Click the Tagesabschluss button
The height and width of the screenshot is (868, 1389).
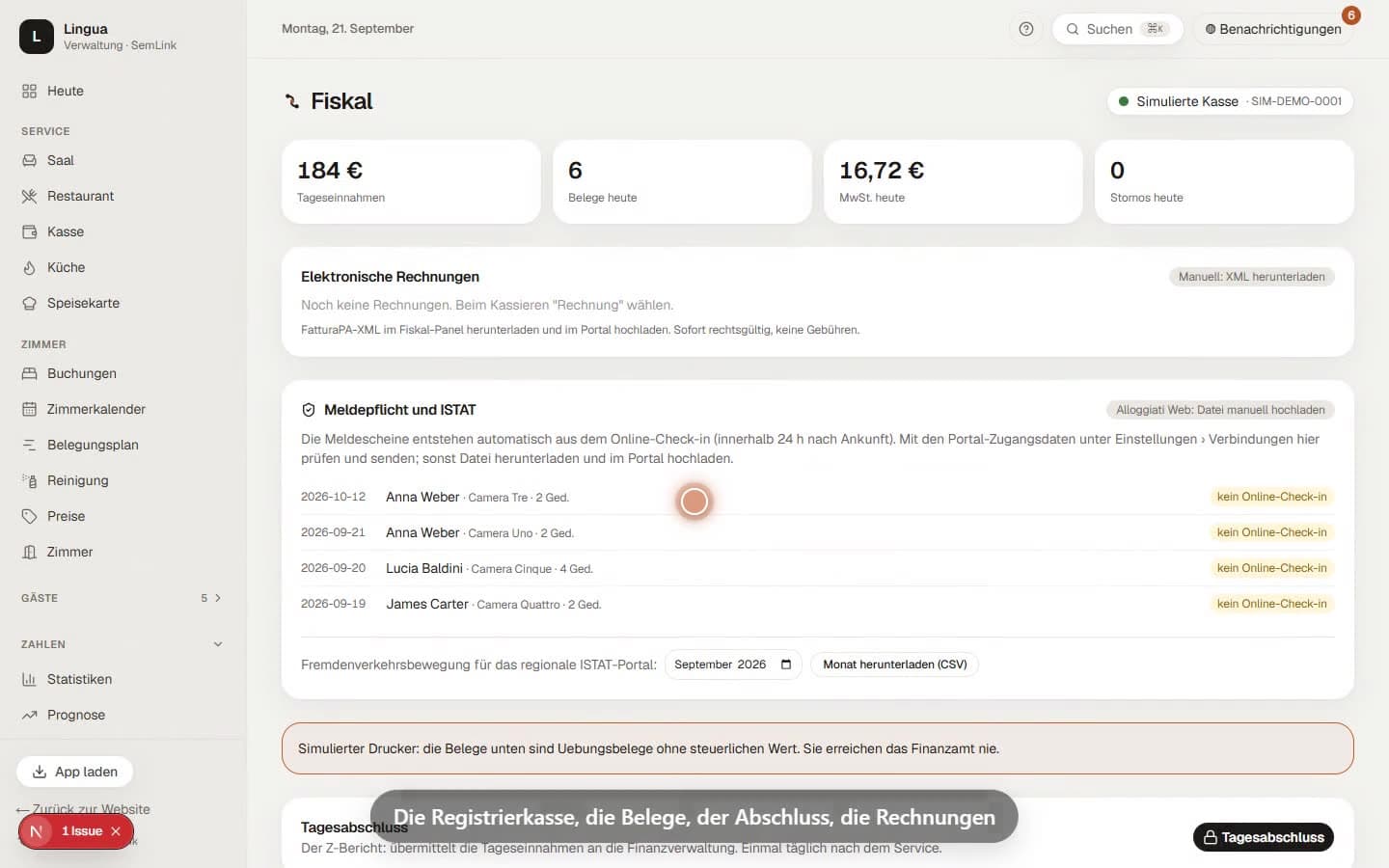click(1264, 837)
